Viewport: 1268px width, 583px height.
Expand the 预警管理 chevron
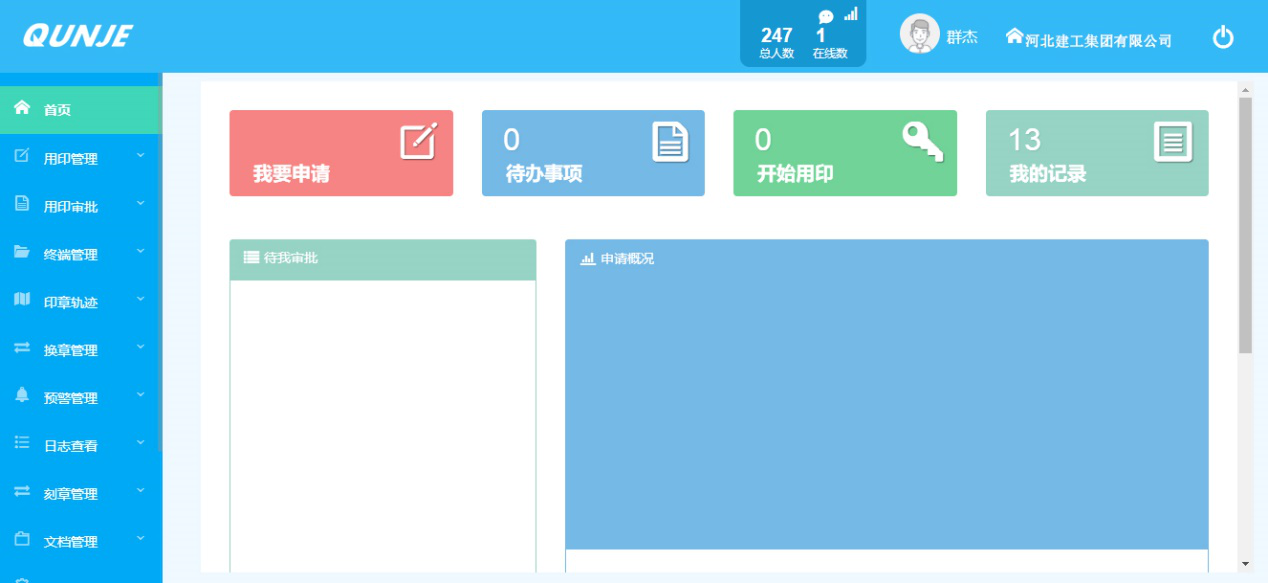click(140, 395)
